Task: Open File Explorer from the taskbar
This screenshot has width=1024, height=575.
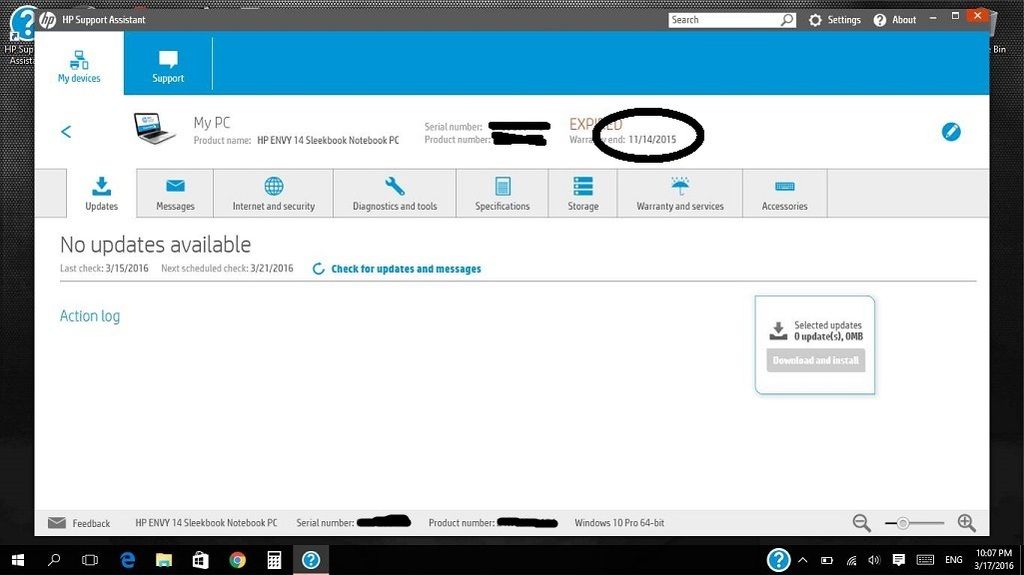Action: pyautogui.click(x=163, y=560)
